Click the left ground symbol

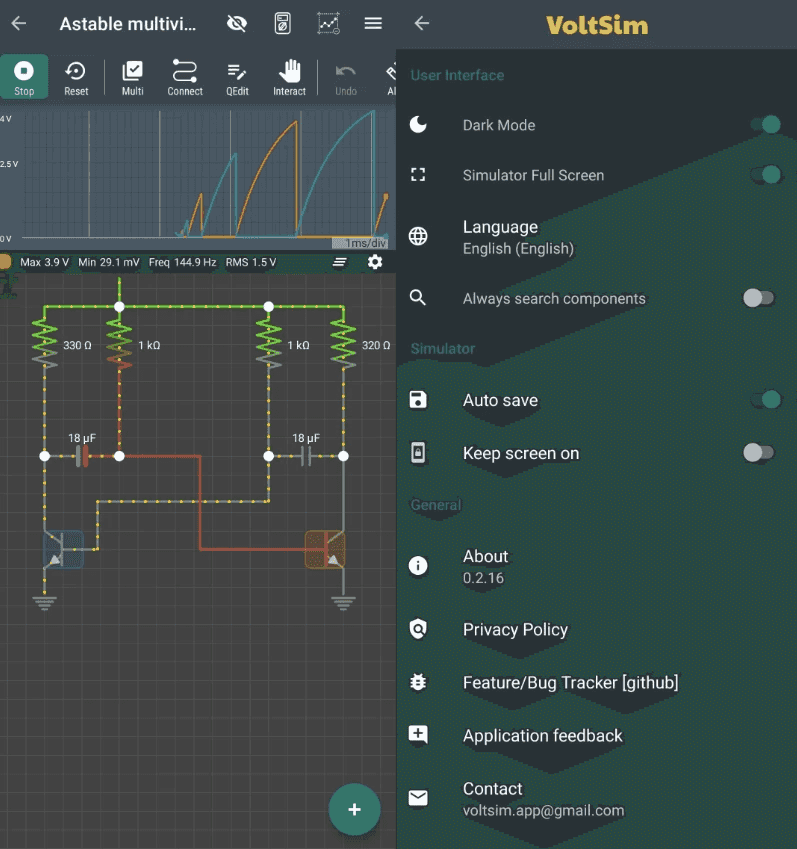(x=44, y=603)
